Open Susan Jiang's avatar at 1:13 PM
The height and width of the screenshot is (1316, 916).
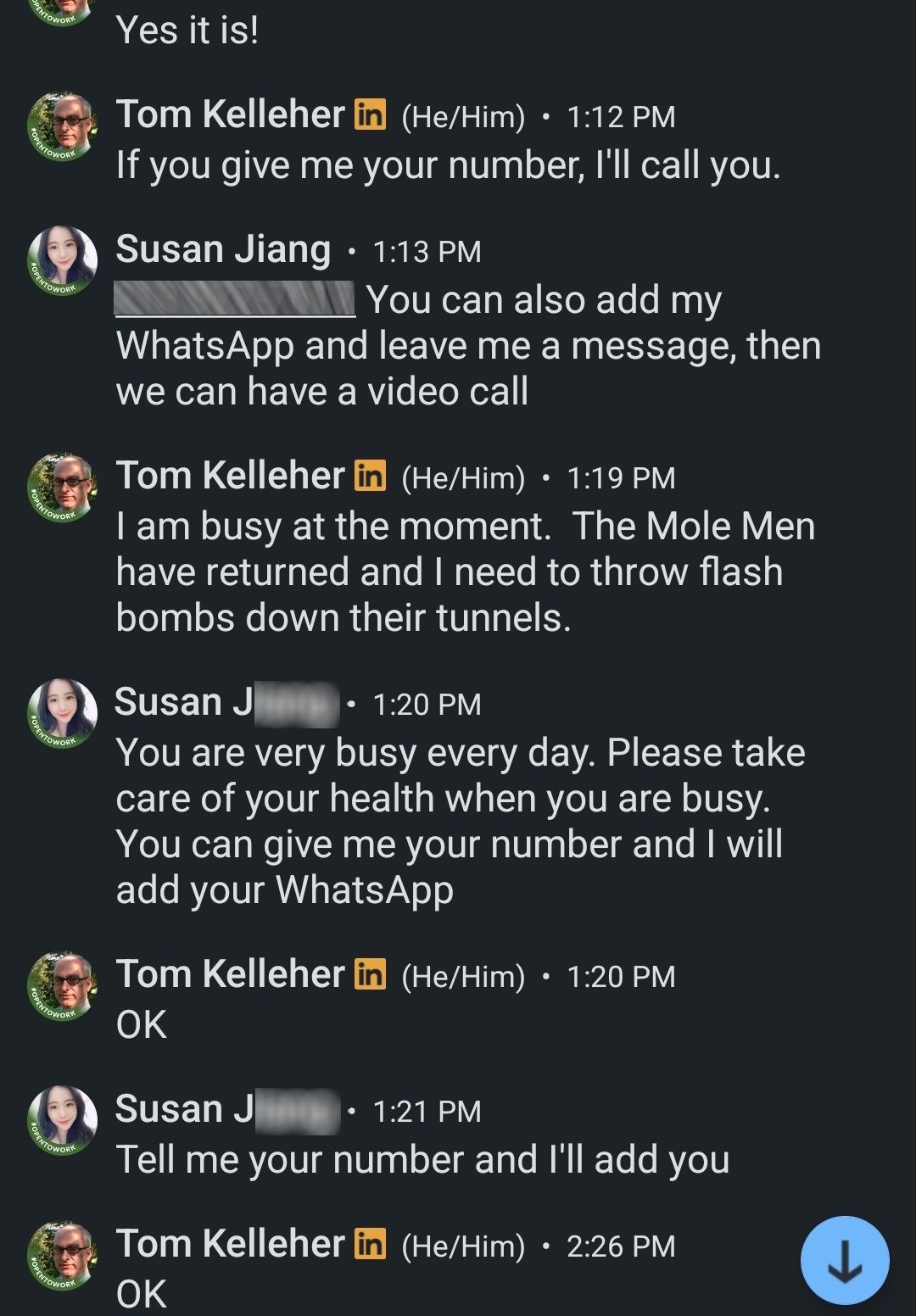pos(63,261)
